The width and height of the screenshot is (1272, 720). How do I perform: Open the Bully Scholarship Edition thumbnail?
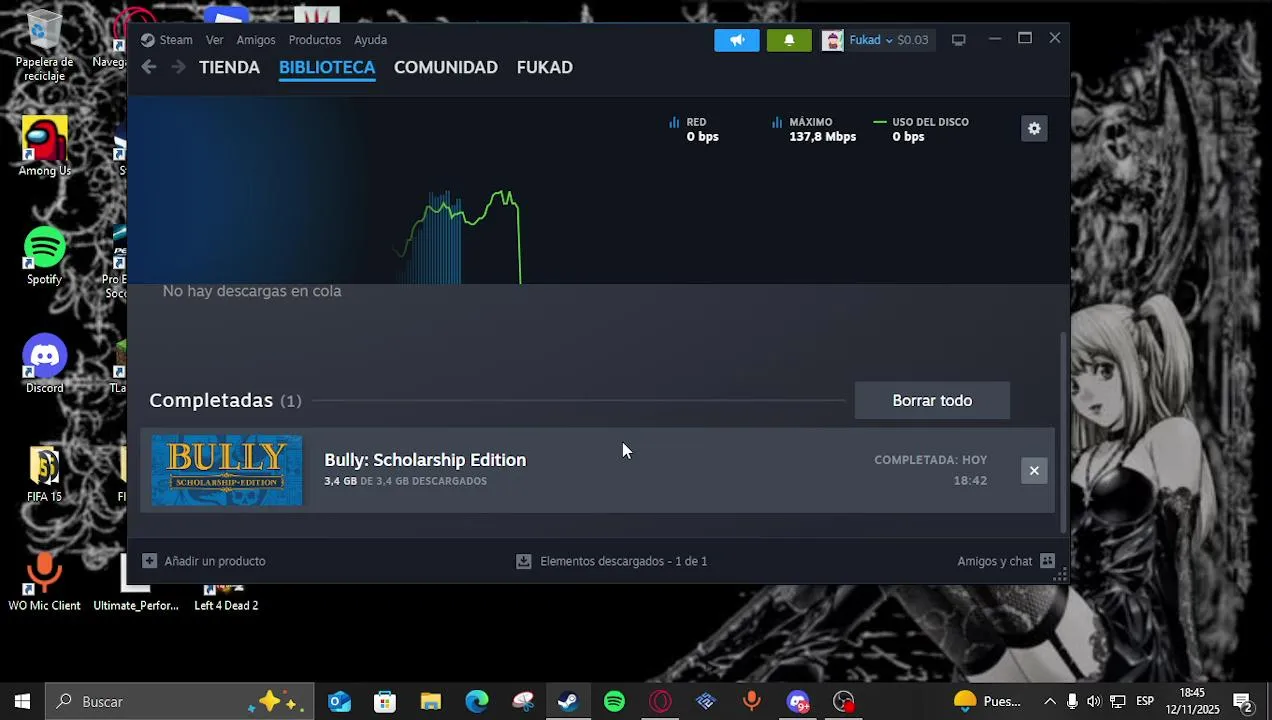(227, 470)
